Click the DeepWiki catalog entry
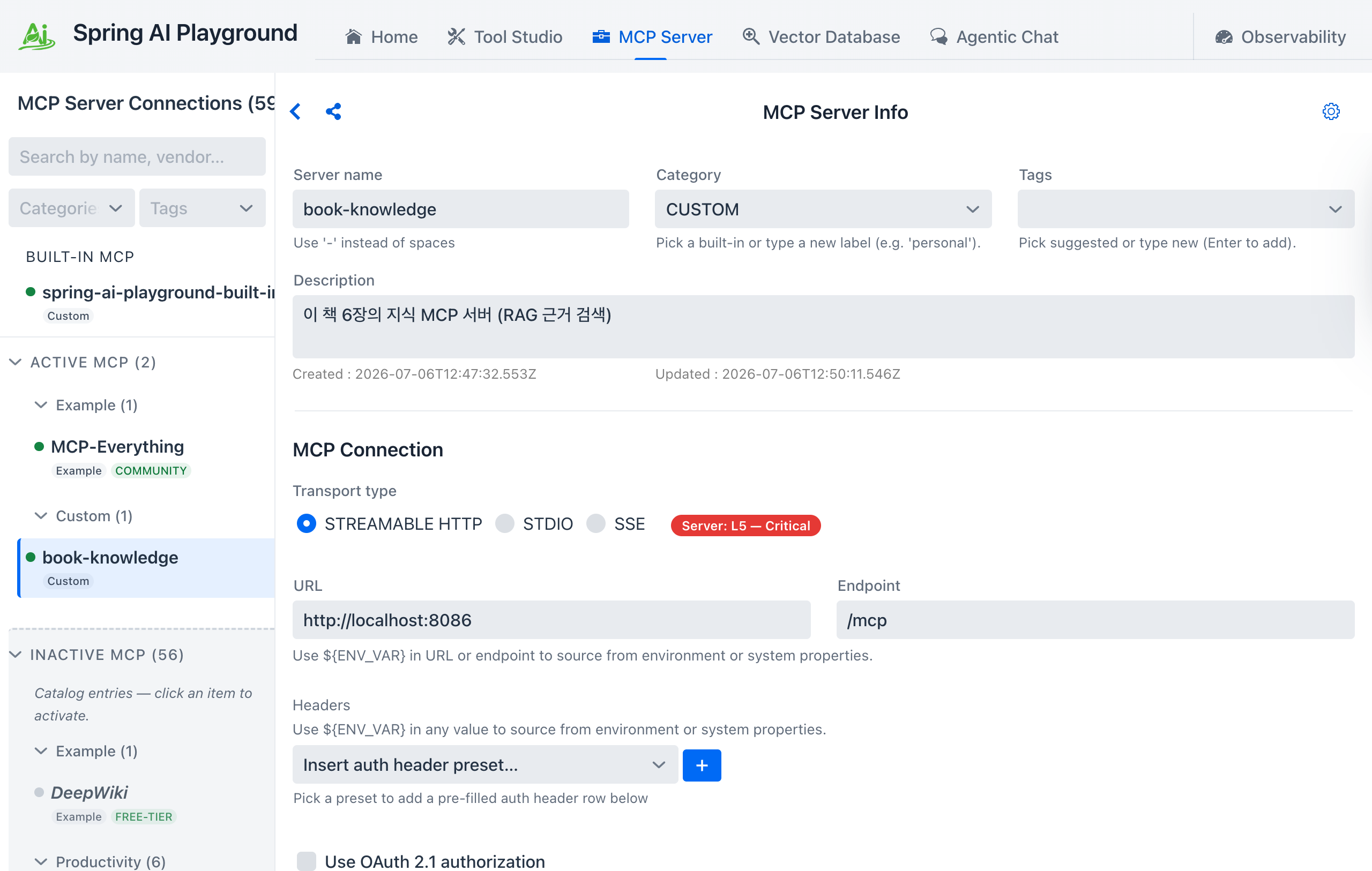 90,793
